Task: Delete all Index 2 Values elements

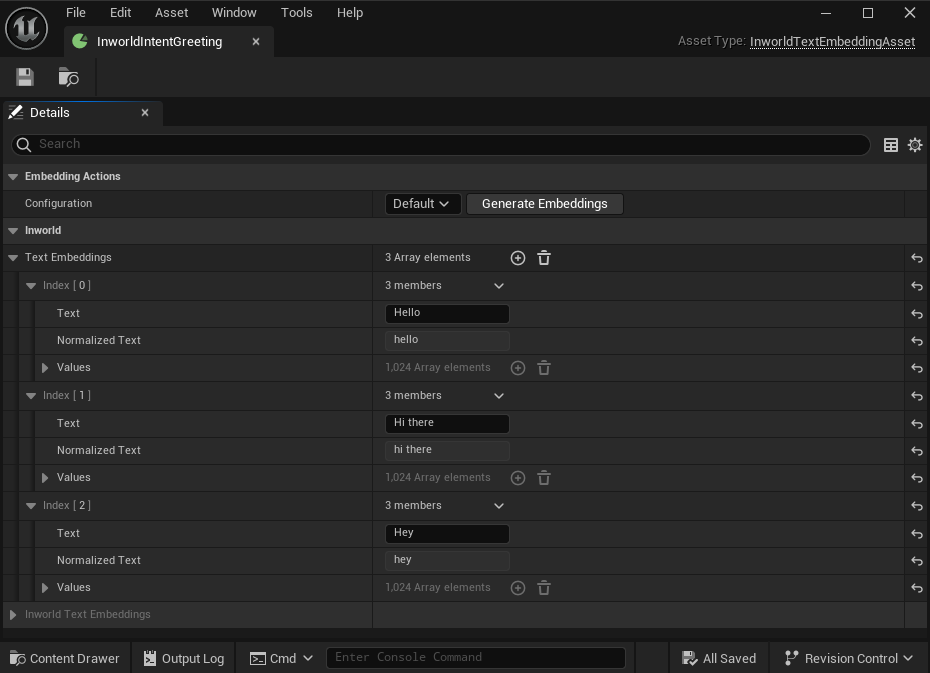Action: tap(544, 588)
